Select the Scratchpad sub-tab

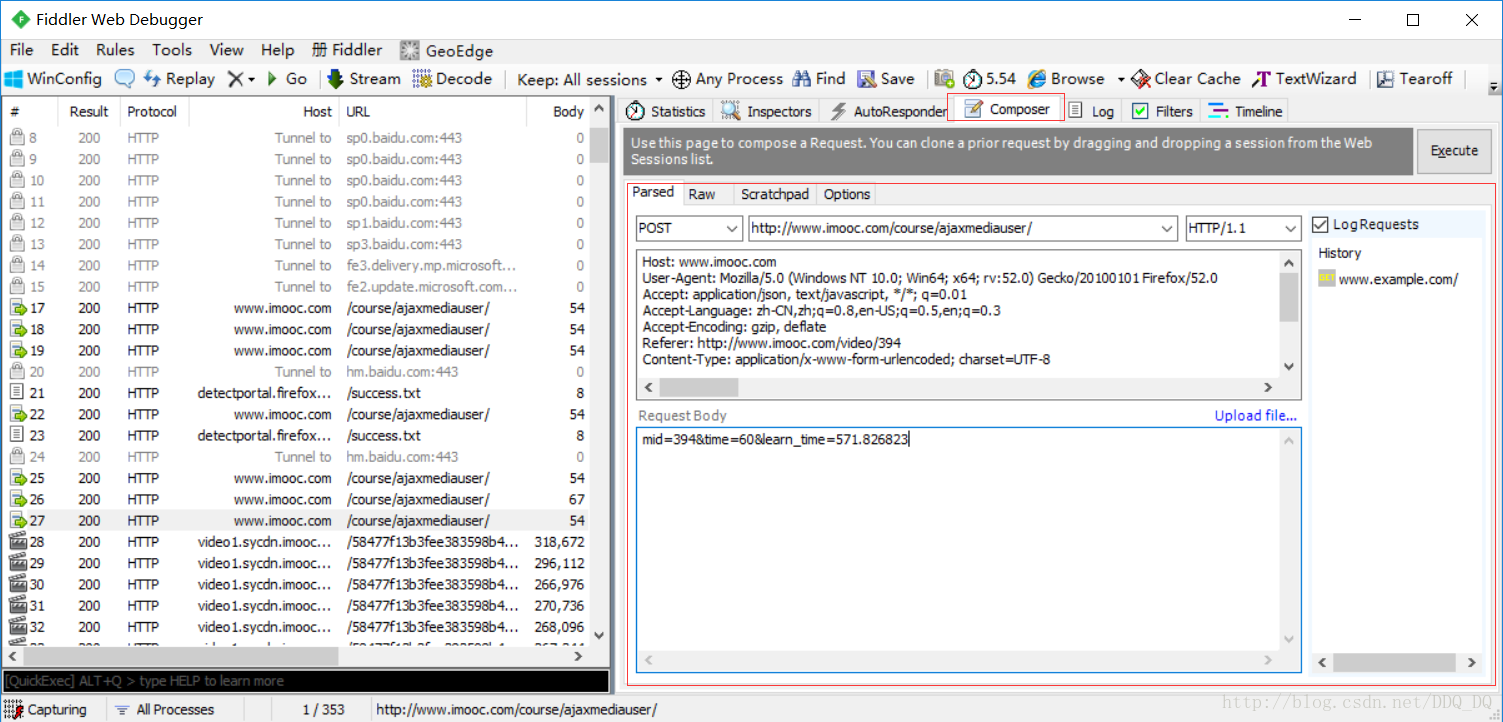775,194
